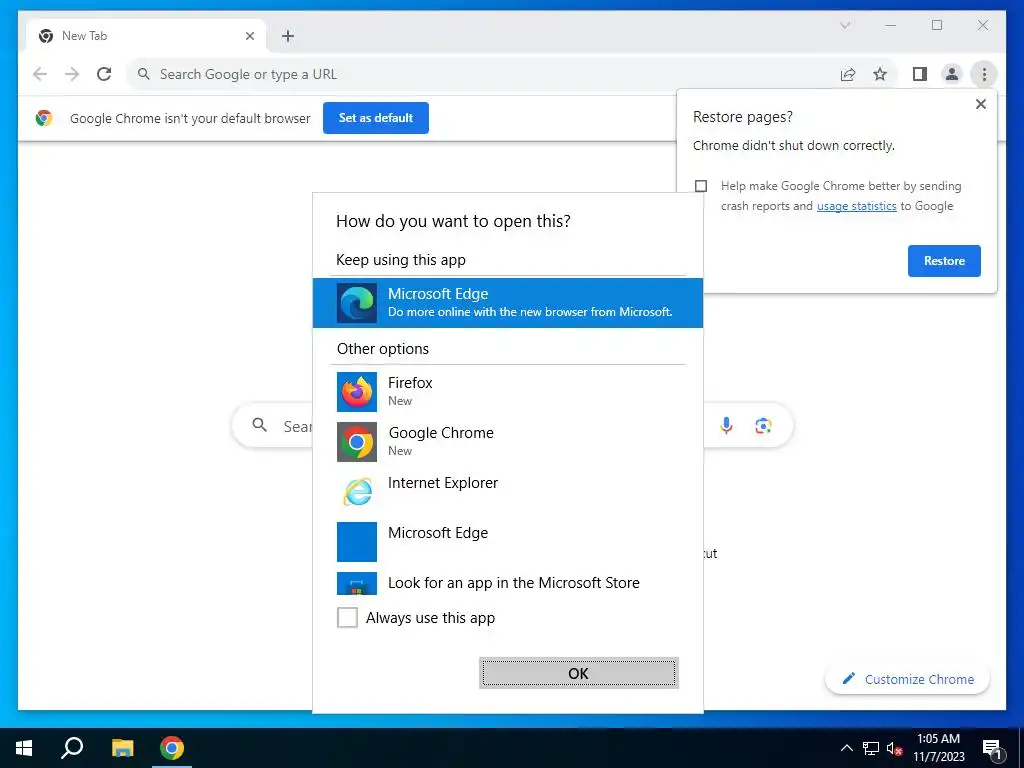Click the Firefox text label
This screenshot has width=1024, height=768.
410,383
